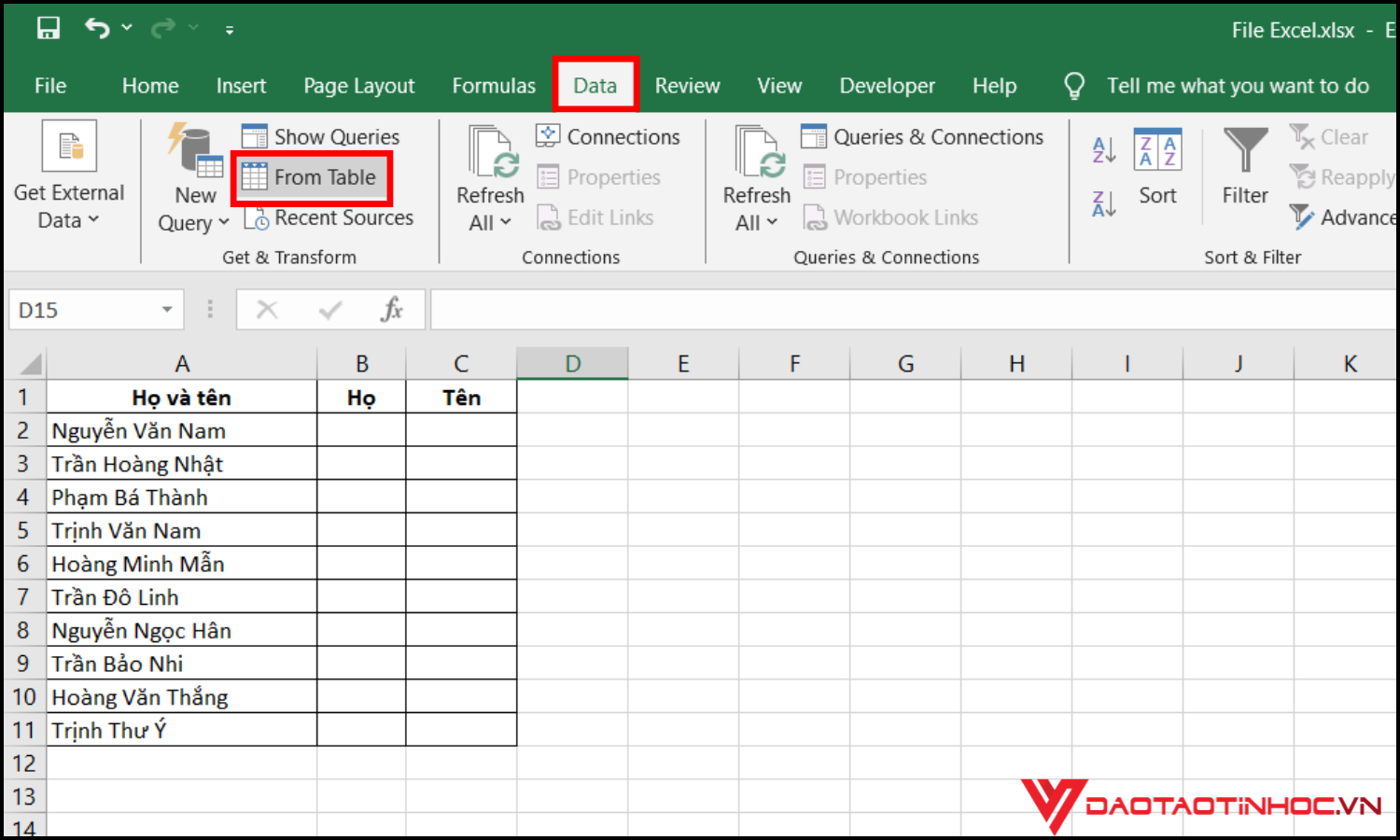Click the Sort A to Z icon

point(1102,147)
